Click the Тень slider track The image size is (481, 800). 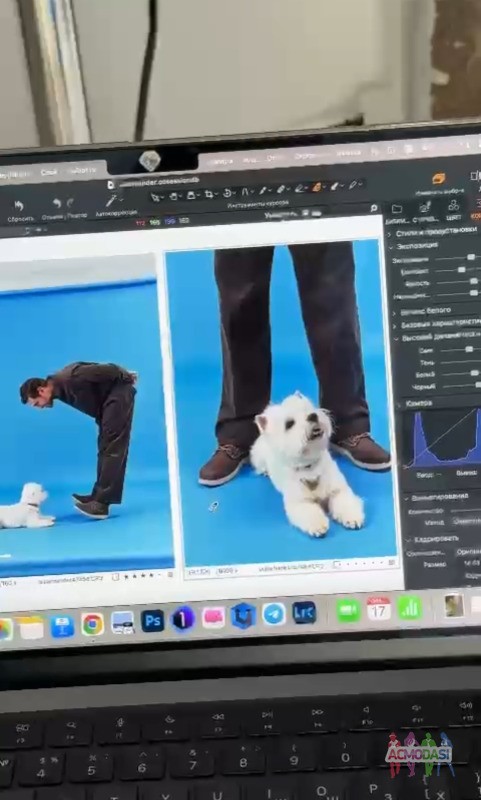click(x=461, y=362)
